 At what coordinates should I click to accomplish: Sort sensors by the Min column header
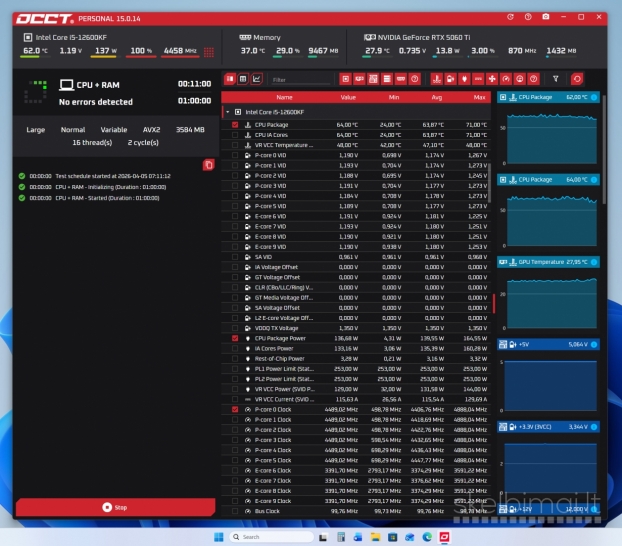pyautogui.click(x=394, y=97)
